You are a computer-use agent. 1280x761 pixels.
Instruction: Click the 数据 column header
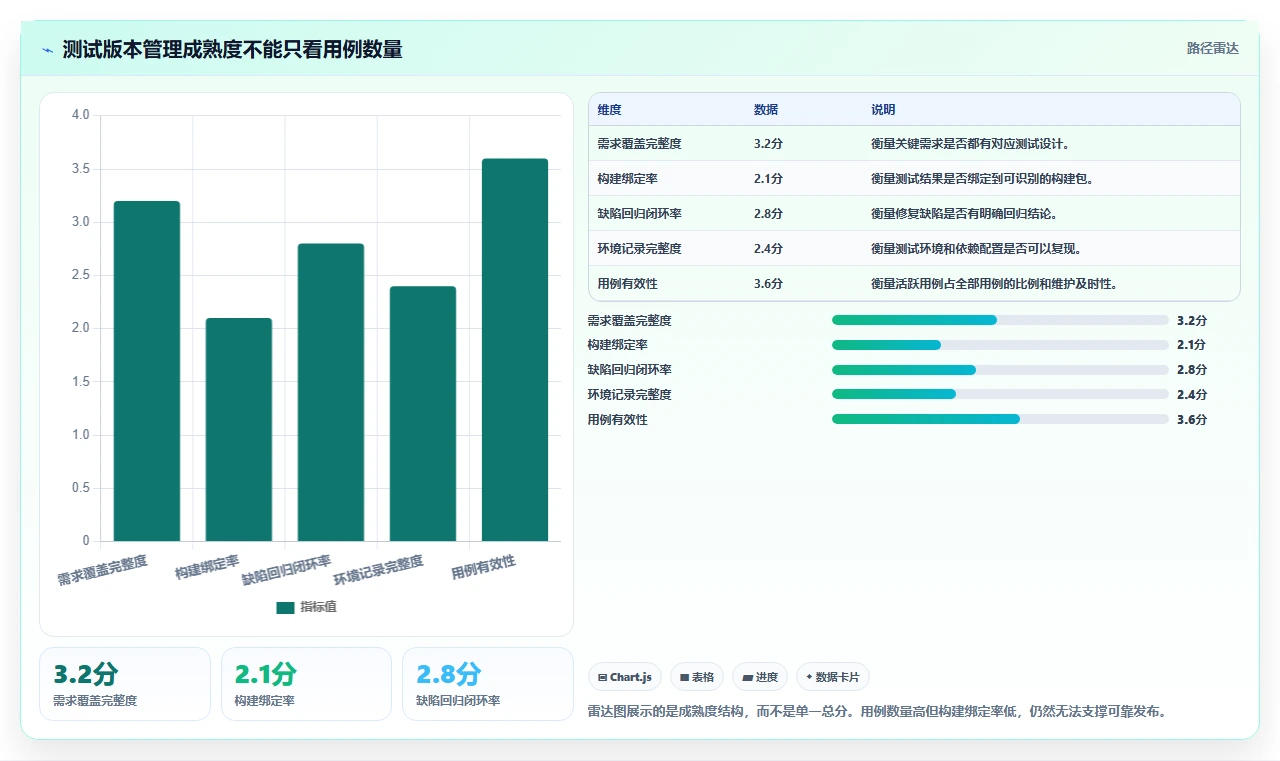click(766, 110)
